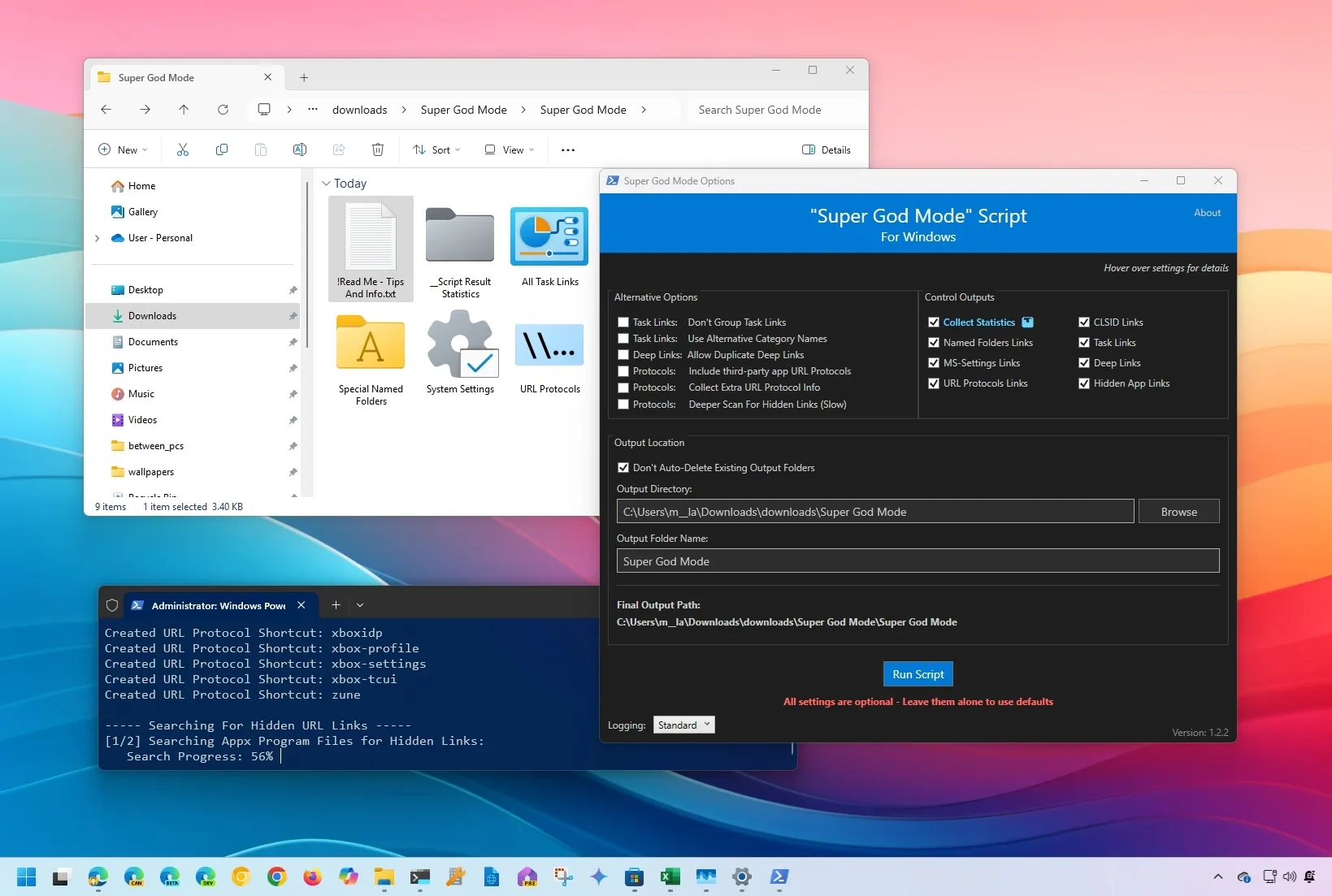Image resolution: width=1332 pixels, height=896 pixels.
Task: Open the Logging level dropdown
Action: (683, 725)
